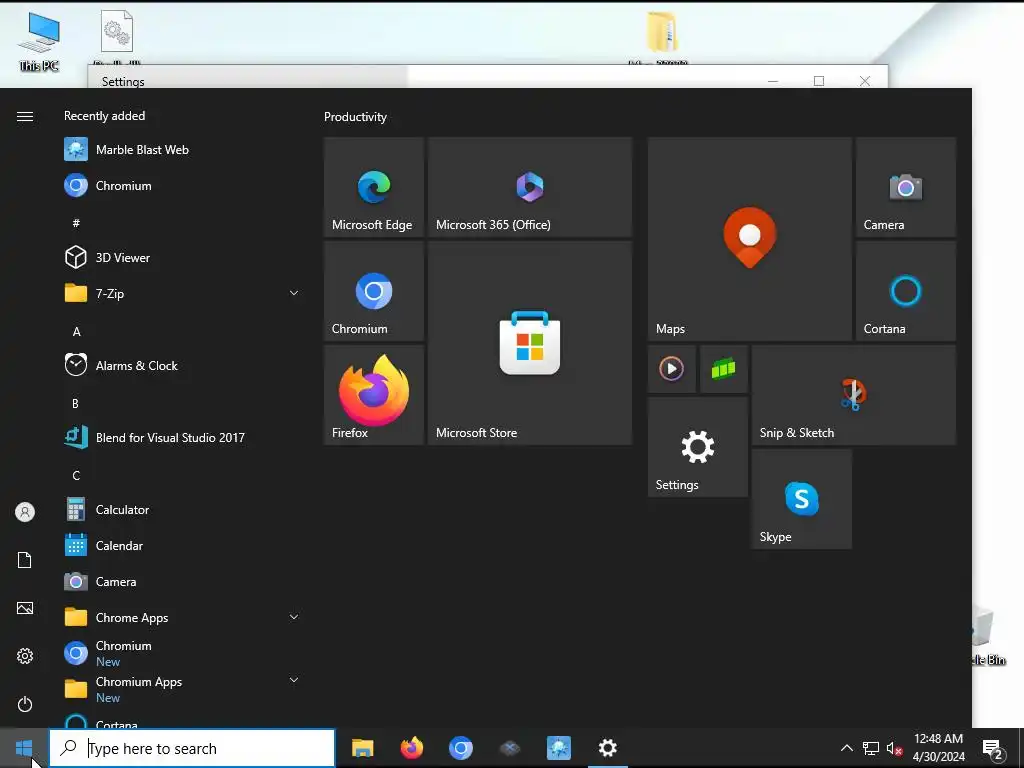Jump to letter # section header
This screenshot has height=768, width=1024.
(76, 223)
